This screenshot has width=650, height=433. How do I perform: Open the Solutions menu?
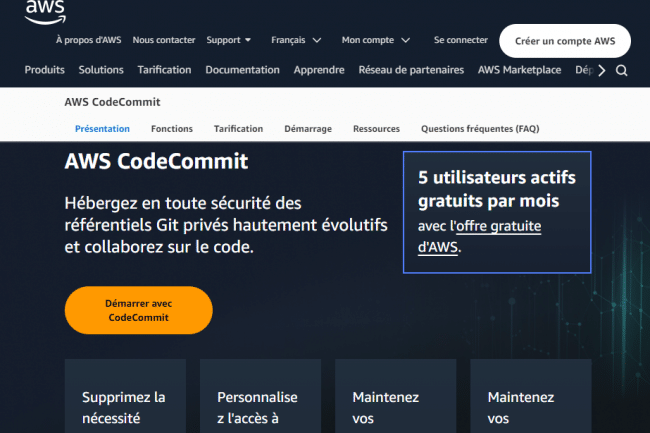[x=101, y=70]
